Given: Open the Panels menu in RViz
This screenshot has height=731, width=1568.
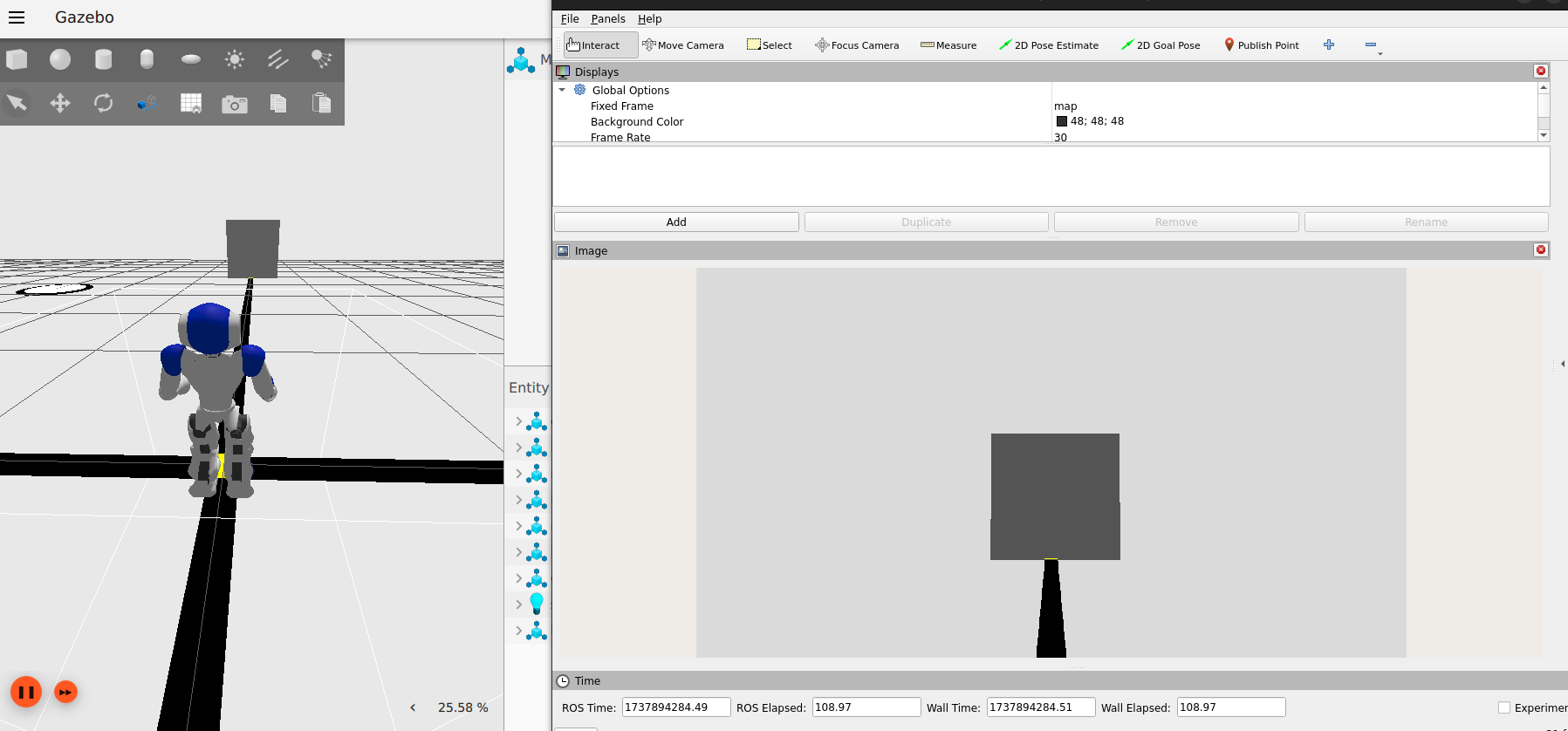Looking at the screenshot, I should [608, 18].
